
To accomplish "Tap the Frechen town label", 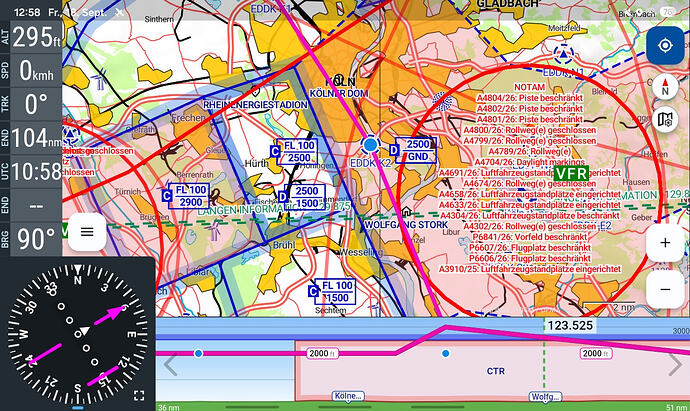I will click(x=188, y=118).
